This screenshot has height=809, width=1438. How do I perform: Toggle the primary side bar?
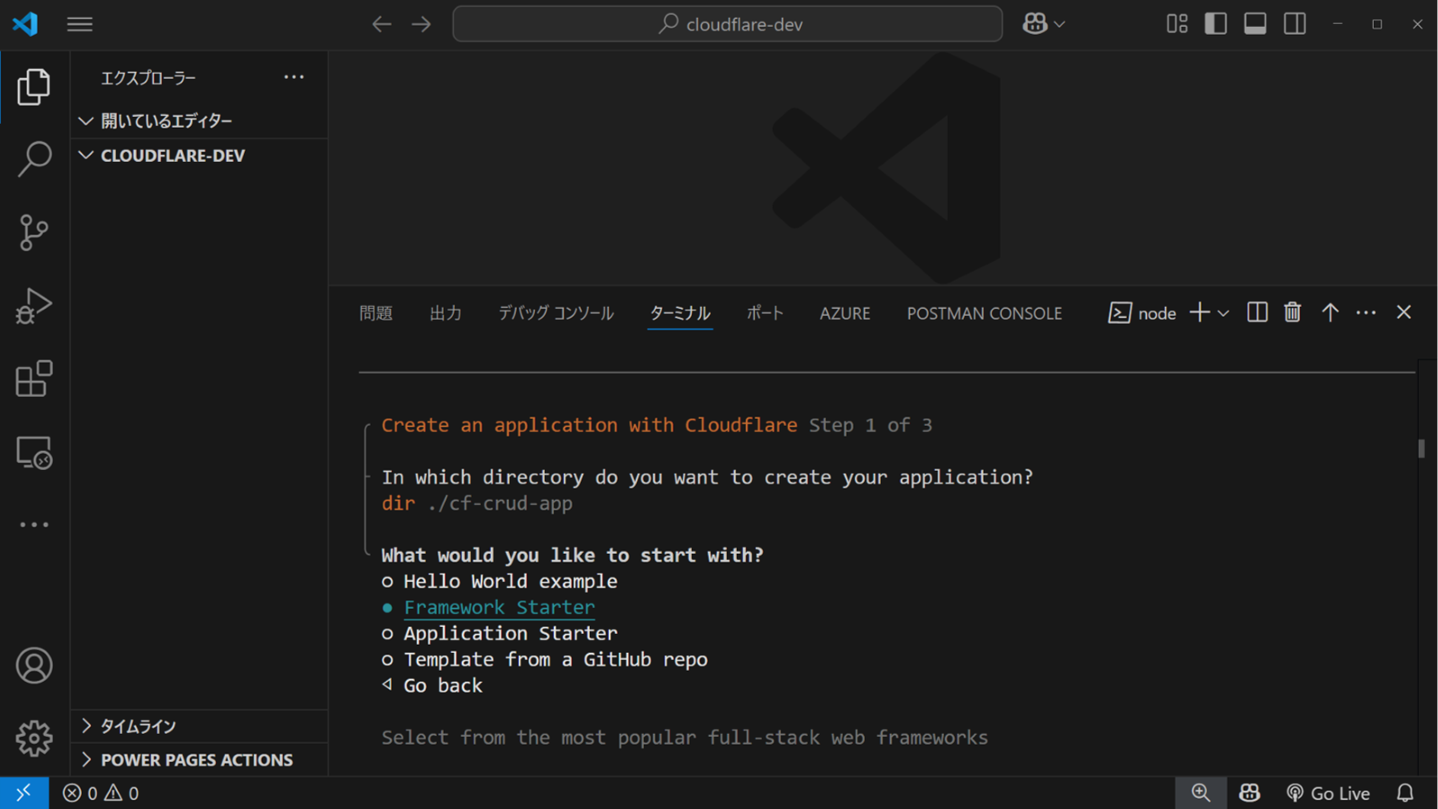pos(1216,24)
